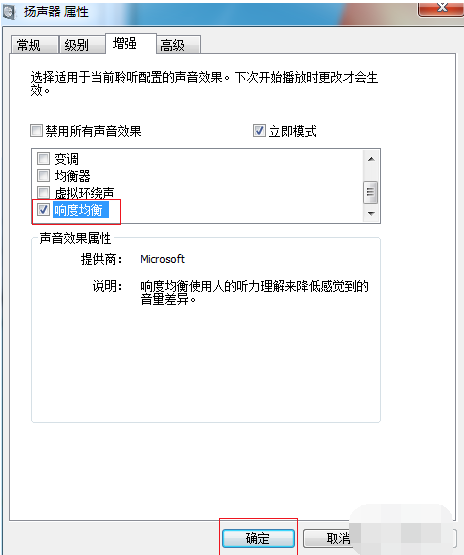Click the speaker icon in title bar
Screen dimensions: 464x555
coord(9,13)
